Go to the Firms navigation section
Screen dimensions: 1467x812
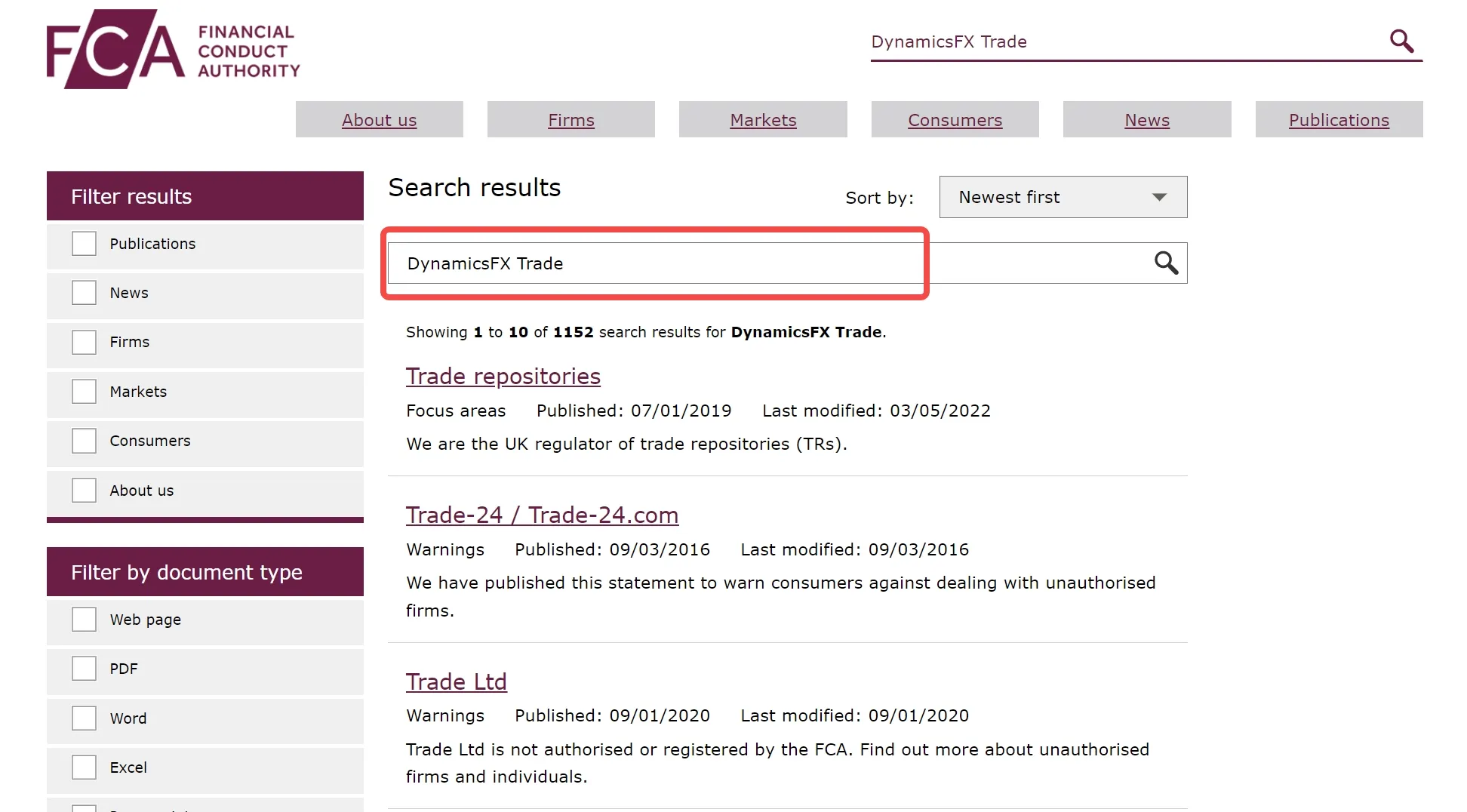pos(571,120)
